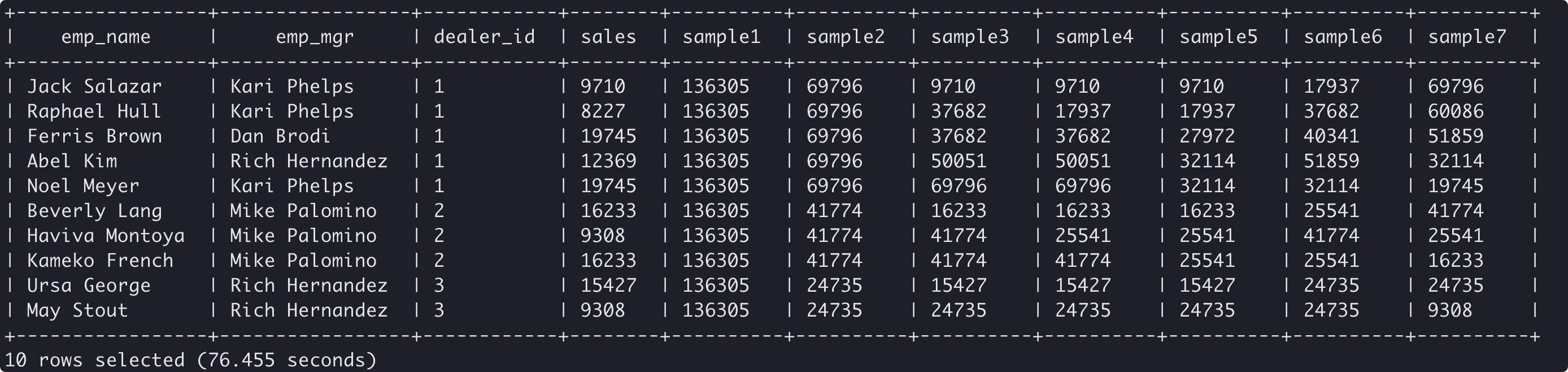Click sales value 12369

608,161
